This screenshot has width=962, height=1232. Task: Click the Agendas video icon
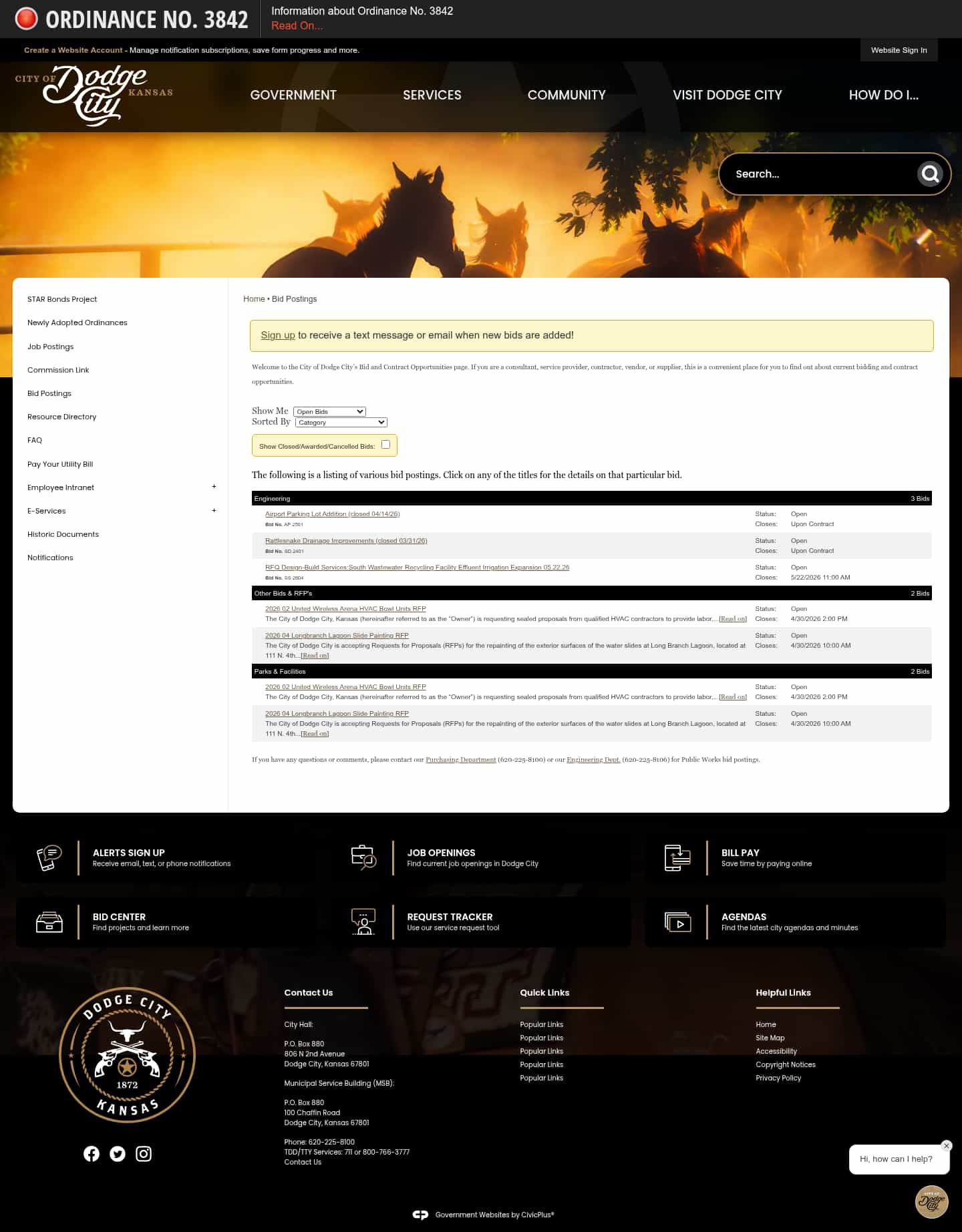[x=677, y=921]
